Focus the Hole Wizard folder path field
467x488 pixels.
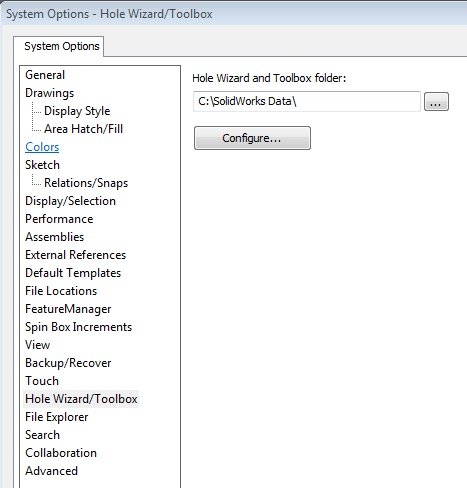point(306,101)
